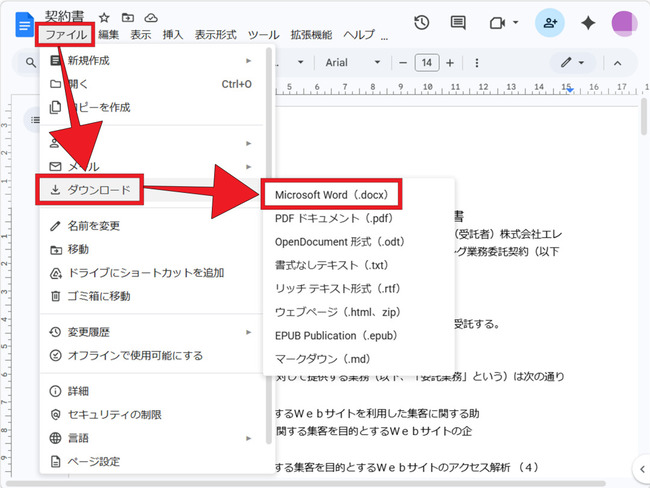Viewport: 650px width, 488px height.
Task: Open the account profile avatar
Action: pyautogui.click(x=624, y=24)
